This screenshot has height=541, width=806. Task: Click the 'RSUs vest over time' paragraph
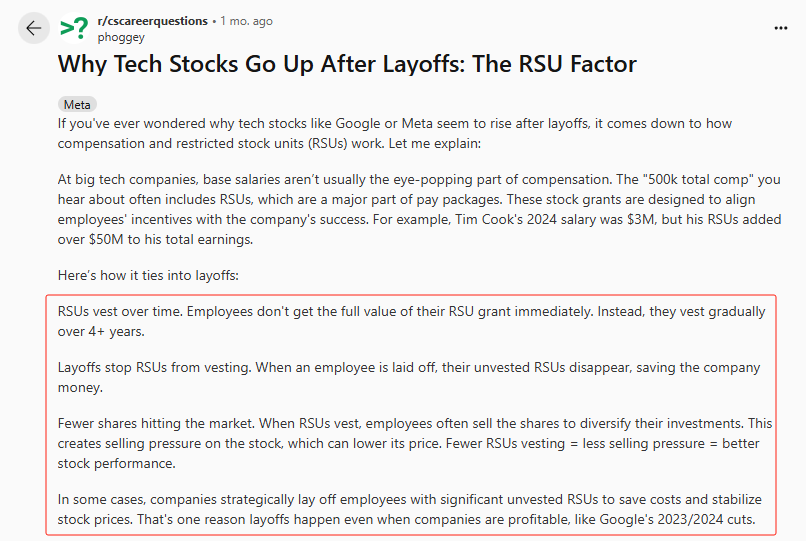[x=411, y=321]
